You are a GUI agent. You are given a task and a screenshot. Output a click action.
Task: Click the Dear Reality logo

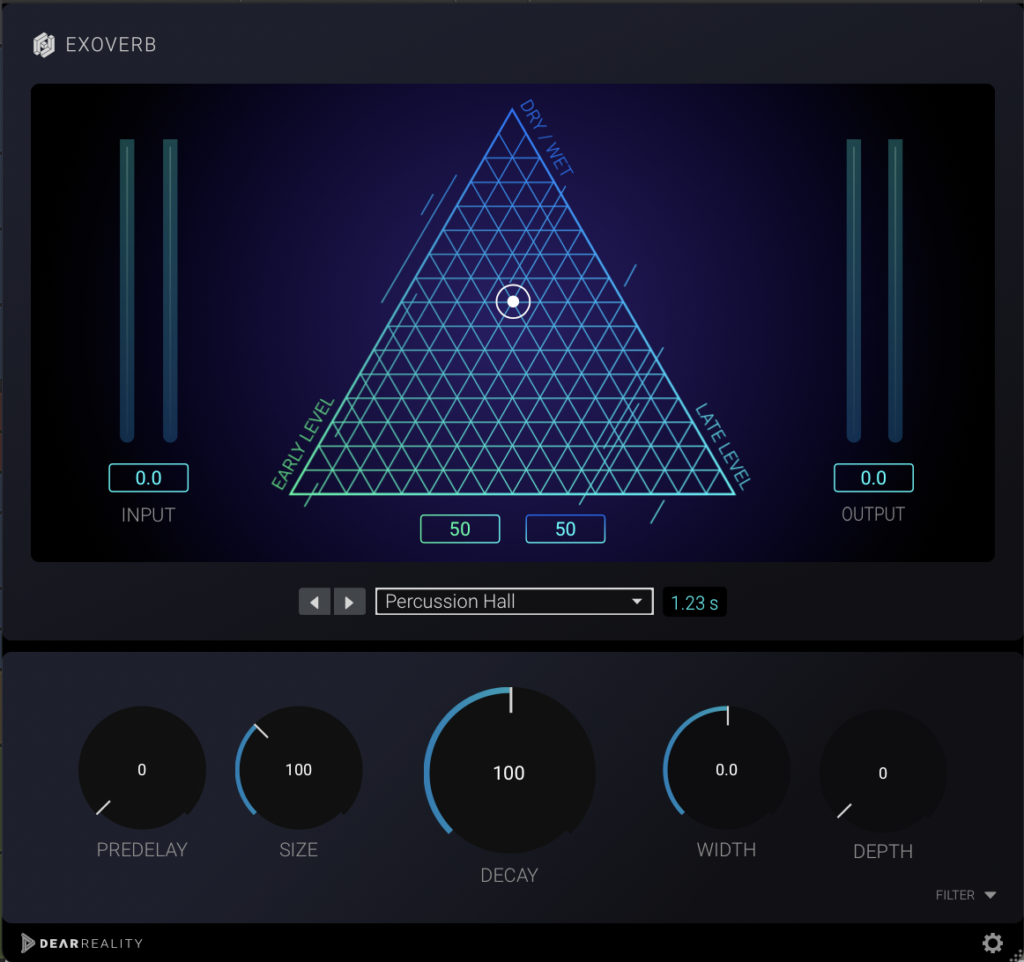point(82,942)
